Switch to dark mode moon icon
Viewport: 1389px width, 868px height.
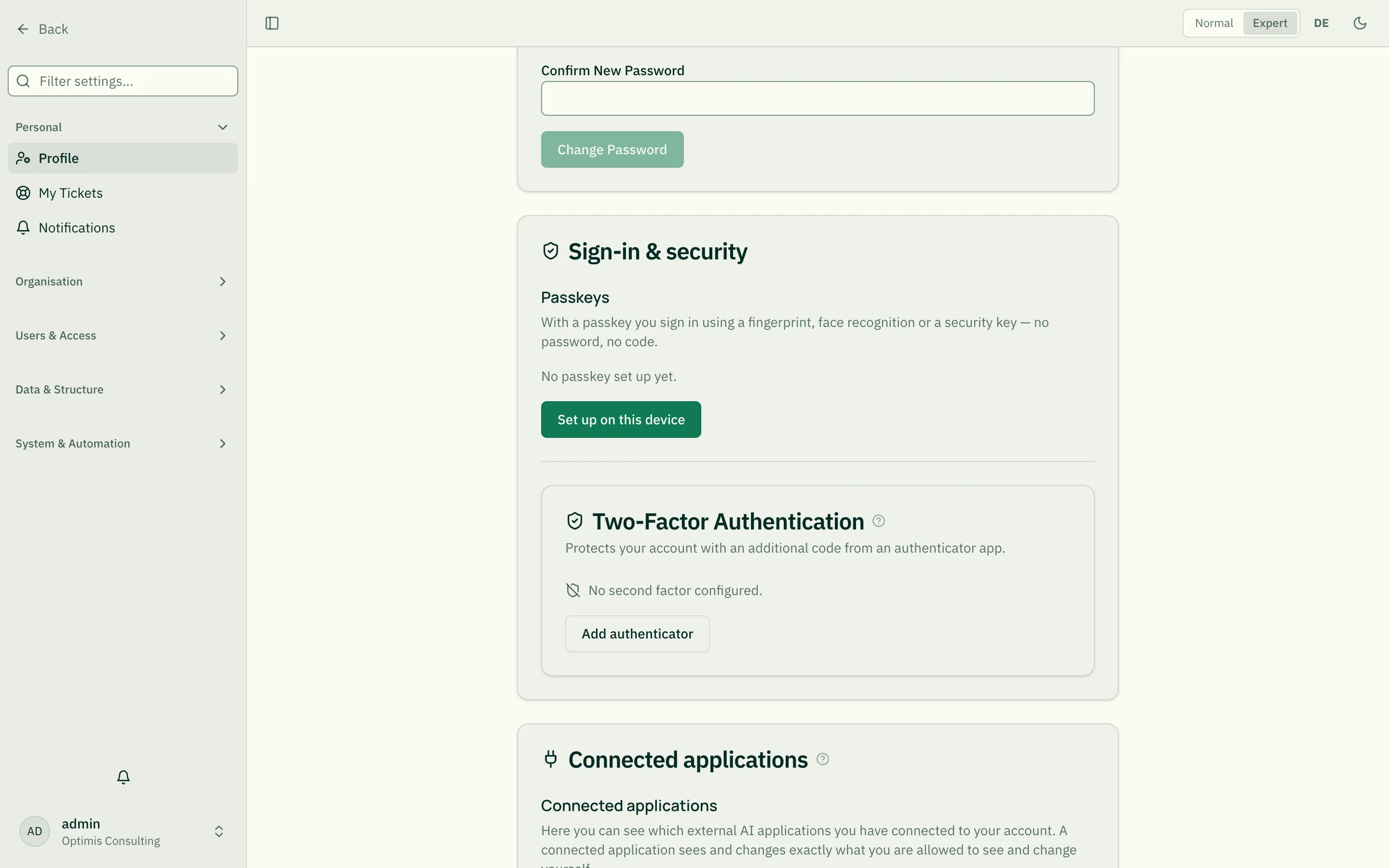coord(1360,24)
